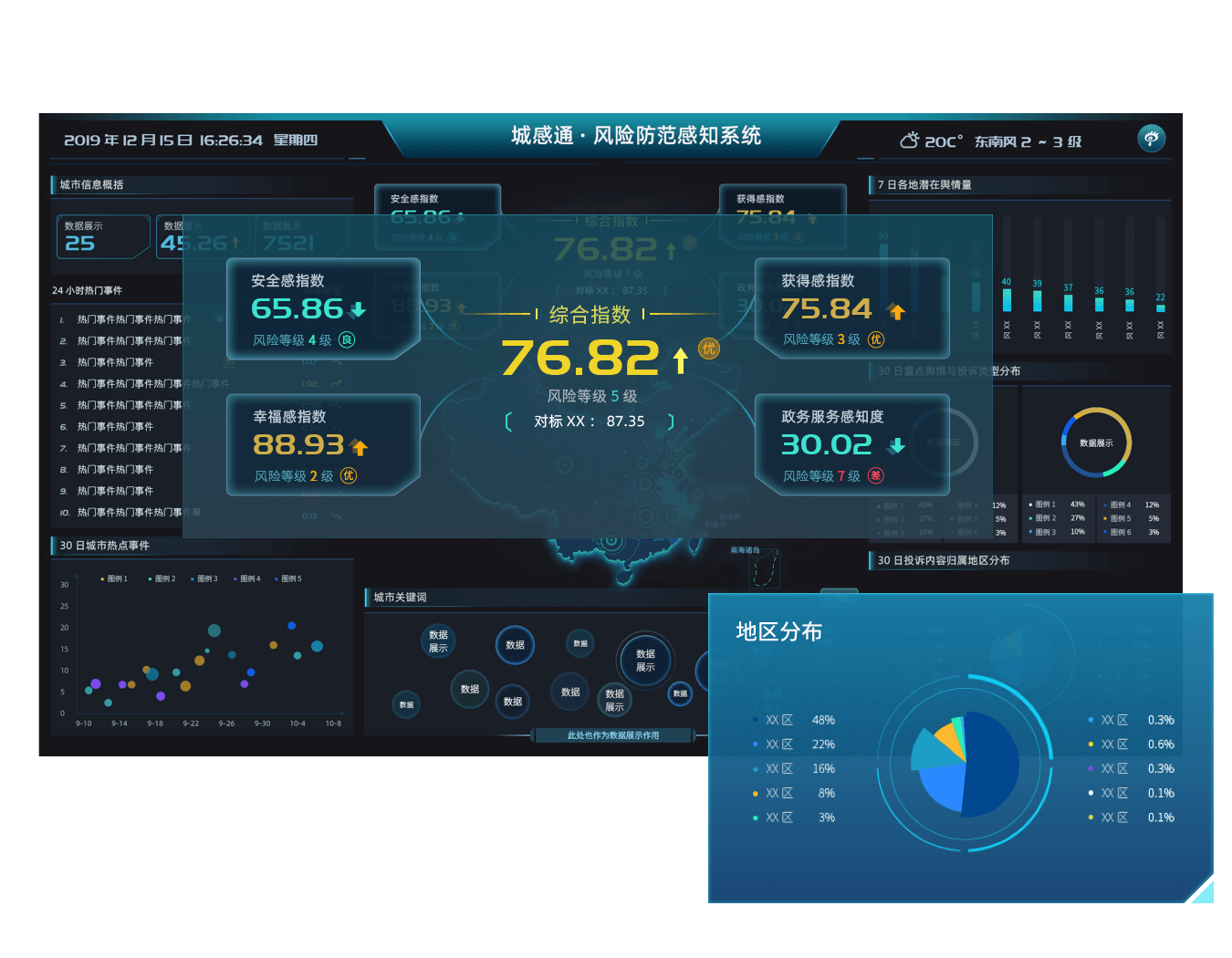Click the 30日投诉内容归属地区分布 header
Viewport: 1232px width, 958px height.
[x=944, y=560]
